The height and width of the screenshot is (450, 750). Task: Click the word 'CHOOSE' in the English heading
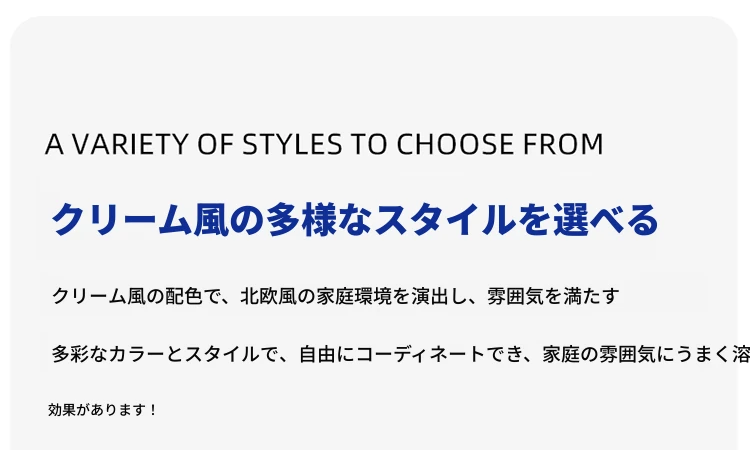click(455, 144)
